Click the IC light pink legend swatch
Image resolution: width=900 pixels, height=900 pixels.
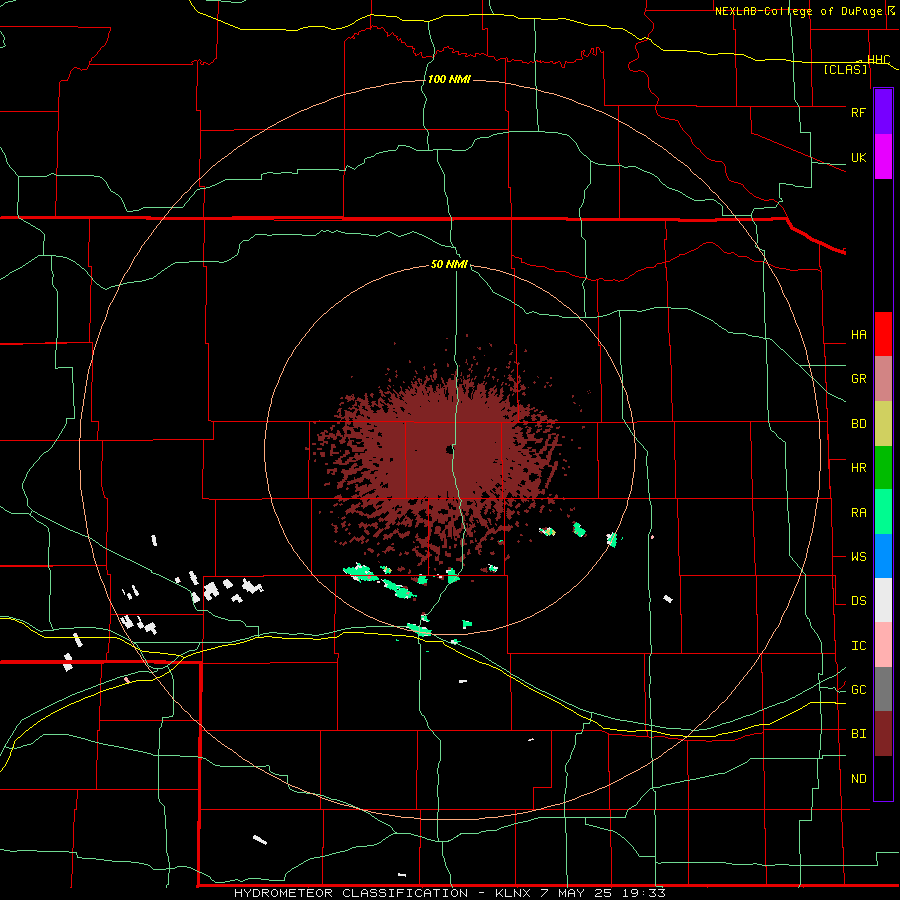click(883, 645)
